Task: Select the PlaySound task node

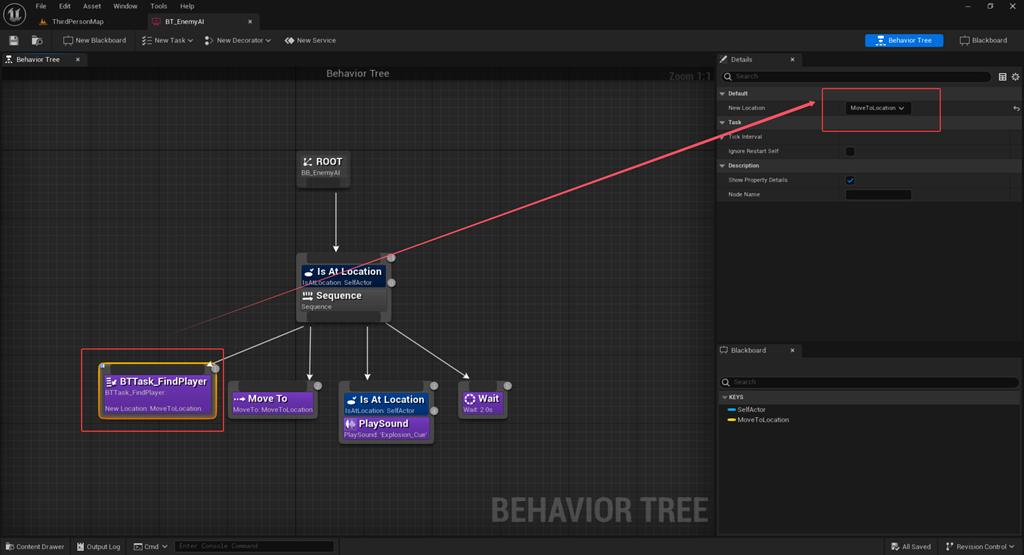Action: pyautogui.click(x=386, y=428)
